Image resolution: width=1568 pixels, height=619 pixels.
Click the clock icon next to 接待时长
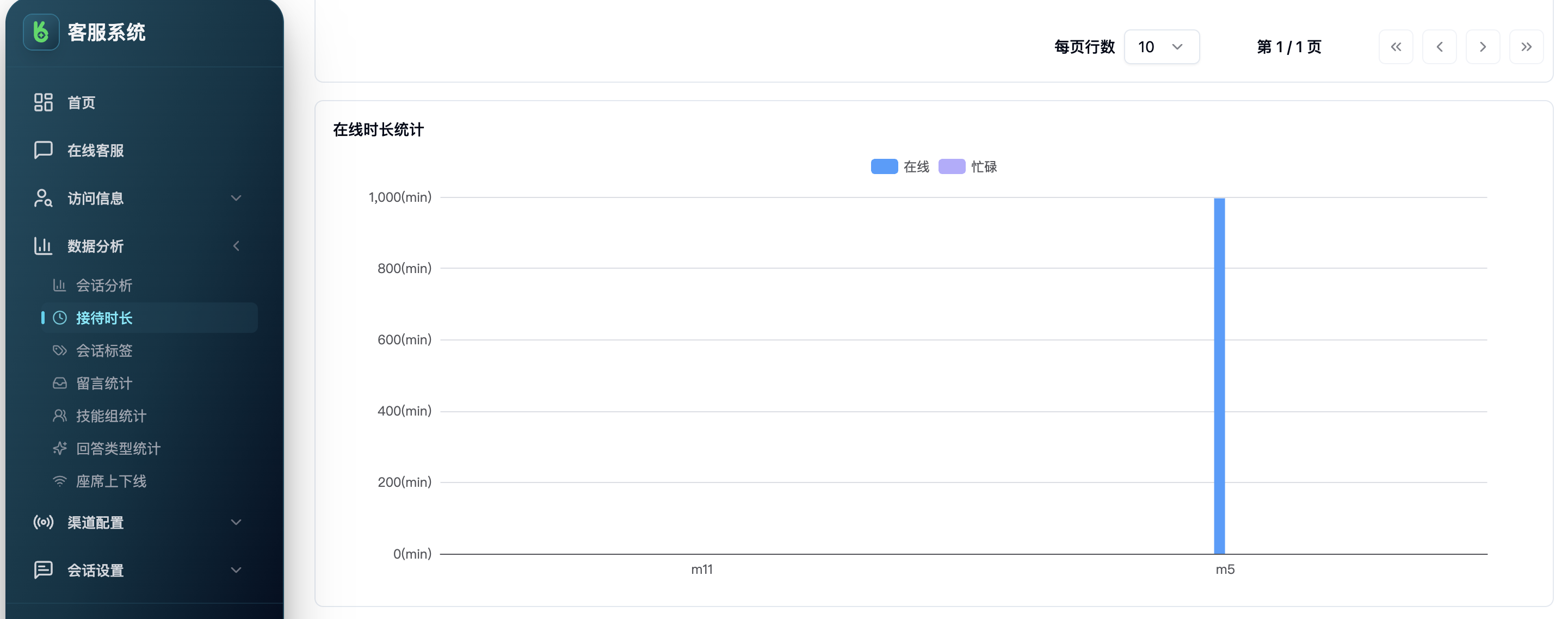click(60, 318)
